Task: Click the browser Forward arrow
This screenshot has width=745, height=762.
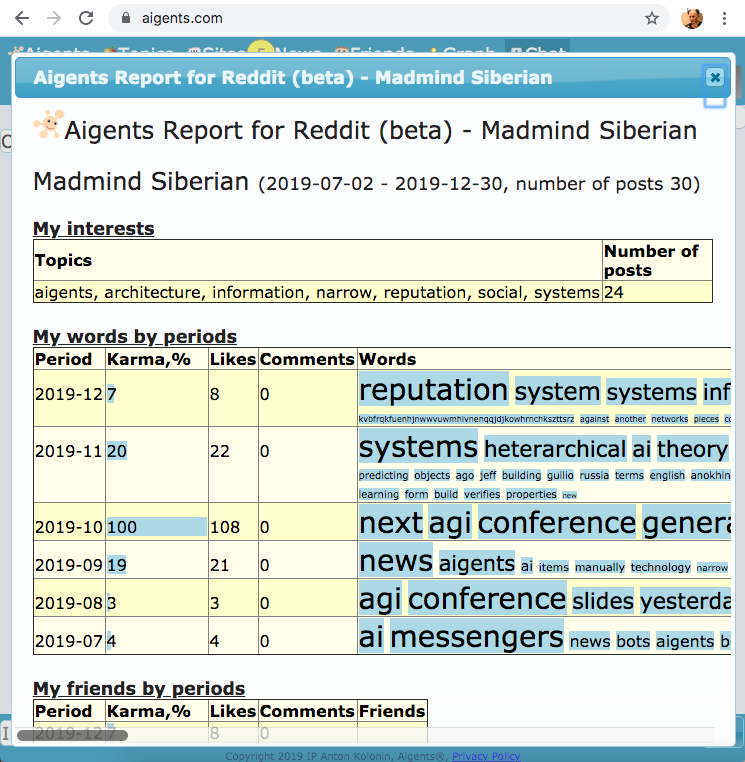Action: tap(54, 18)
